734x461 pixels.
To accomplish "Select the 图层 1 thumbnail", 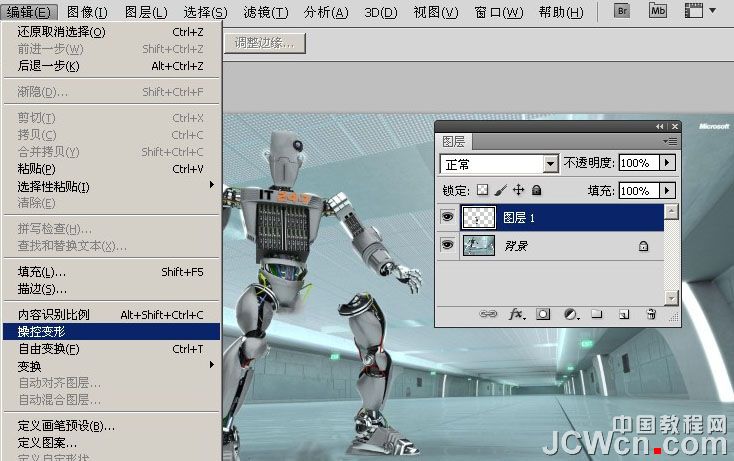I will 478,218.
